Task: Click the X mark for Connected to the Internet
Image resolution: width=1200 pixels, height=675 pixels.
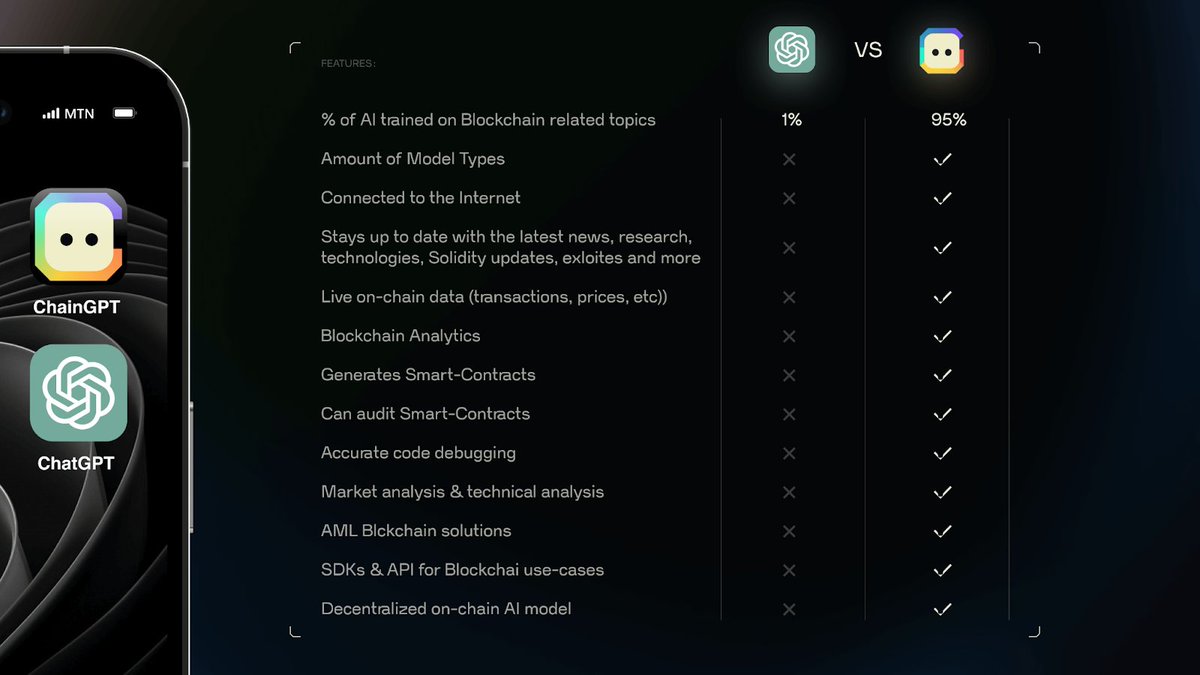Action: (789, 198)
